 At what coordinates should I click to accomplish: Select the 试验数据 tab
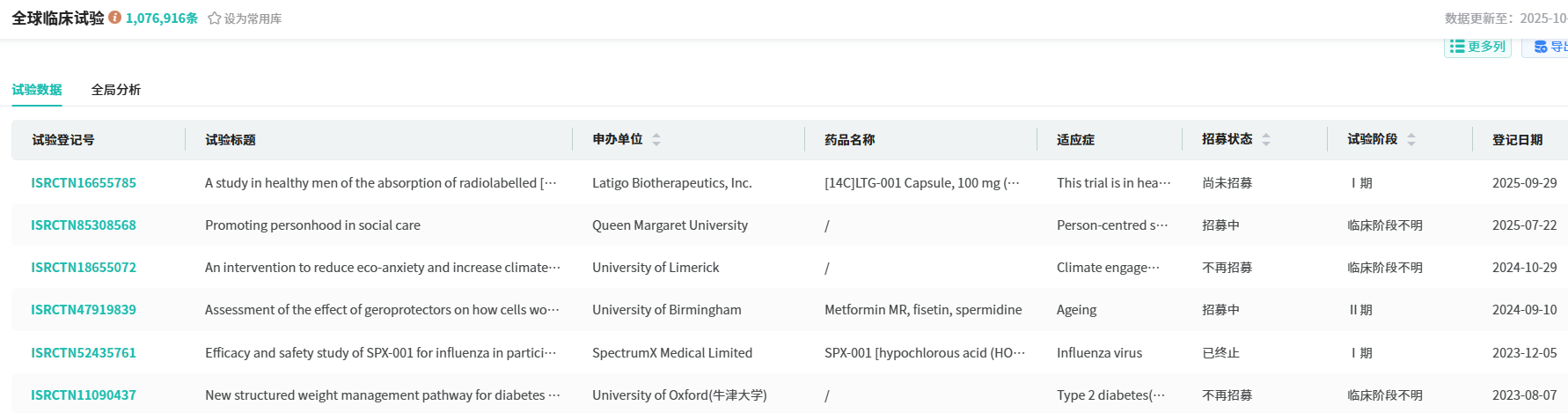tap(37, 90)
